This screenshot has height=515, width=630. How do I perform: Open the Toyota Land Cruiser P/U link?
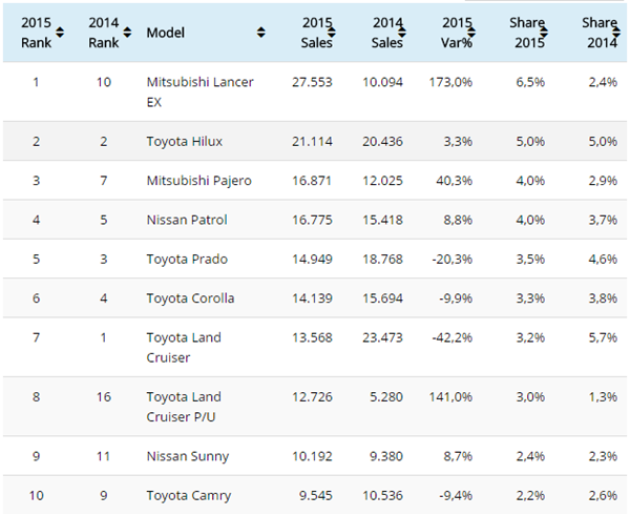click(184, 407)
